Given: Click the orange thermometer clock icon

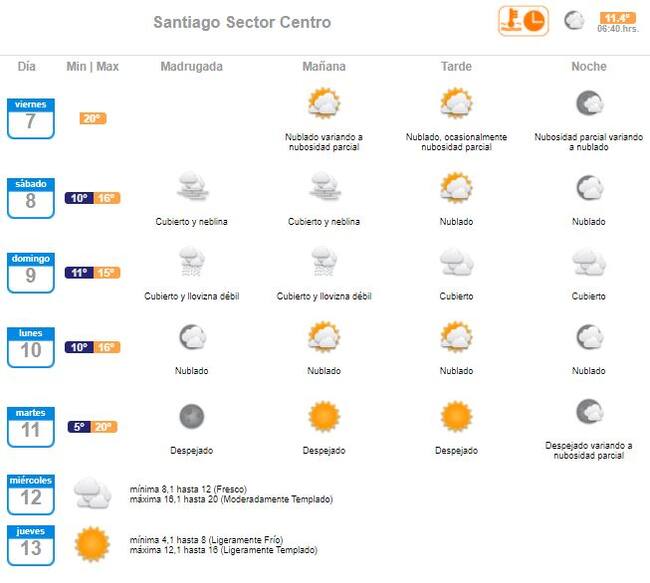Looking at the screenshot, I should 523,21.
